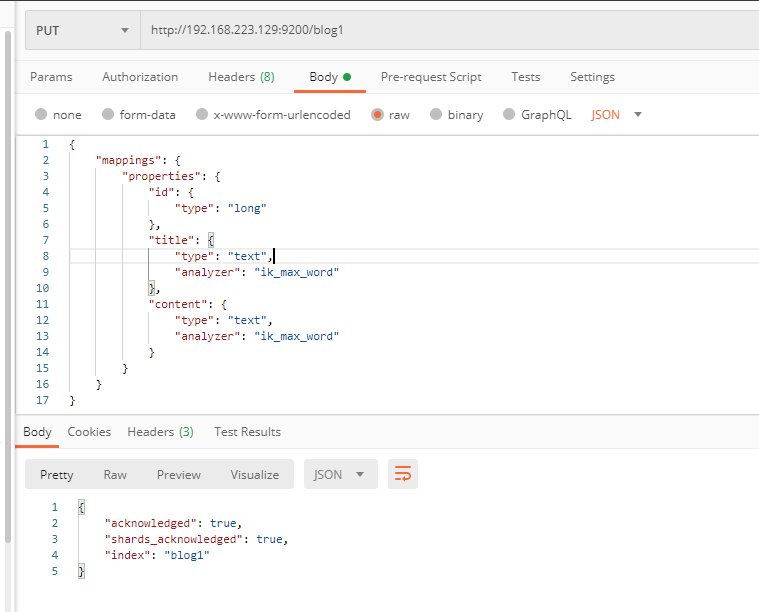Switch to Raw response view
Screen dimensions: 759x612
(x=115, y=474)
